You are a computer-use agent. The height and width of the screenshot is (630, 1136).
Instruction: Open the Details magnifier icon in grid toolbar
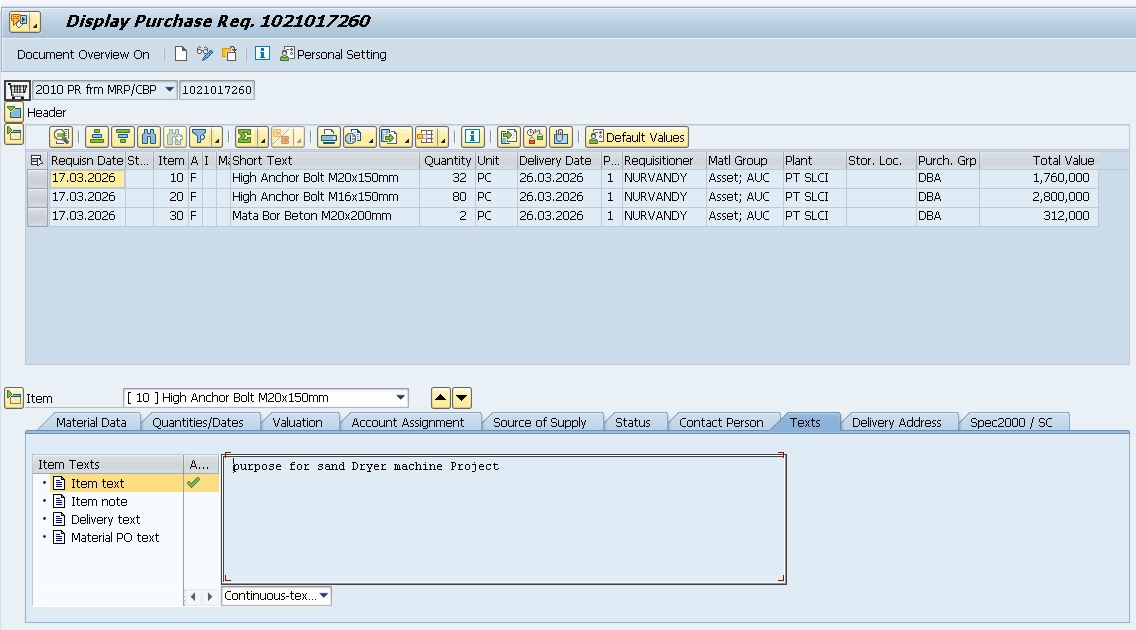(x=61, y=137)
